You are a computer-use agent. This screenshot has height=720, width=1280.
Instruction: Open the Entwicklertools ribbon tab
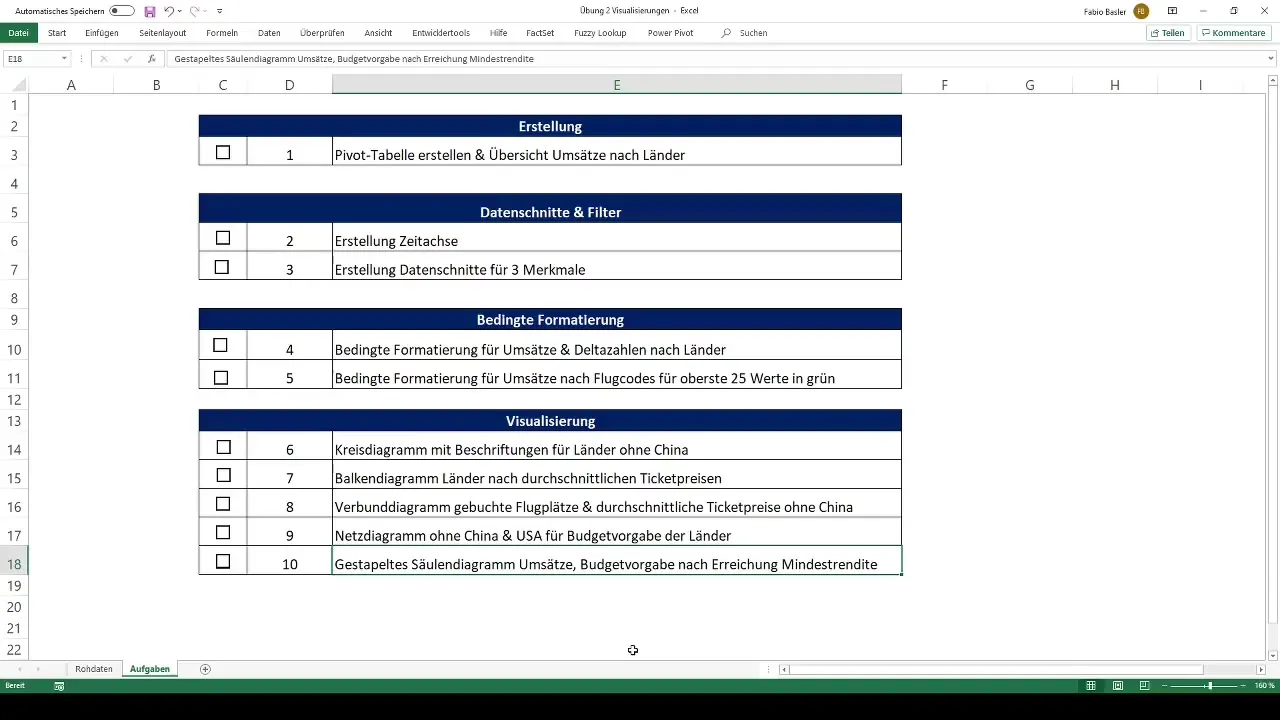tap(441, 33)
